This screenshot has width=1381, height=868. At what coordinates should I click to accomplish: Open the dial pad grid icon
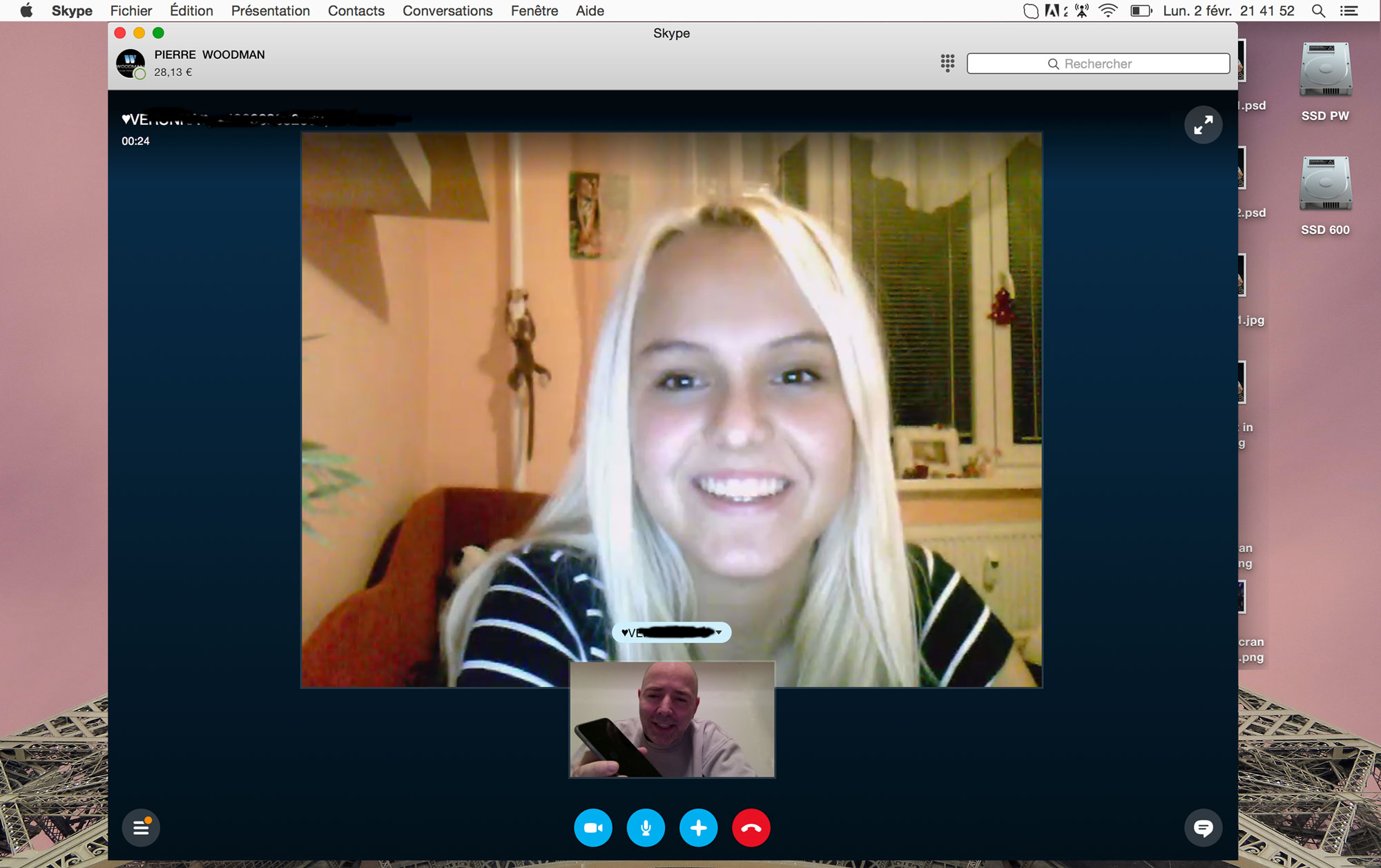point(947,63)
